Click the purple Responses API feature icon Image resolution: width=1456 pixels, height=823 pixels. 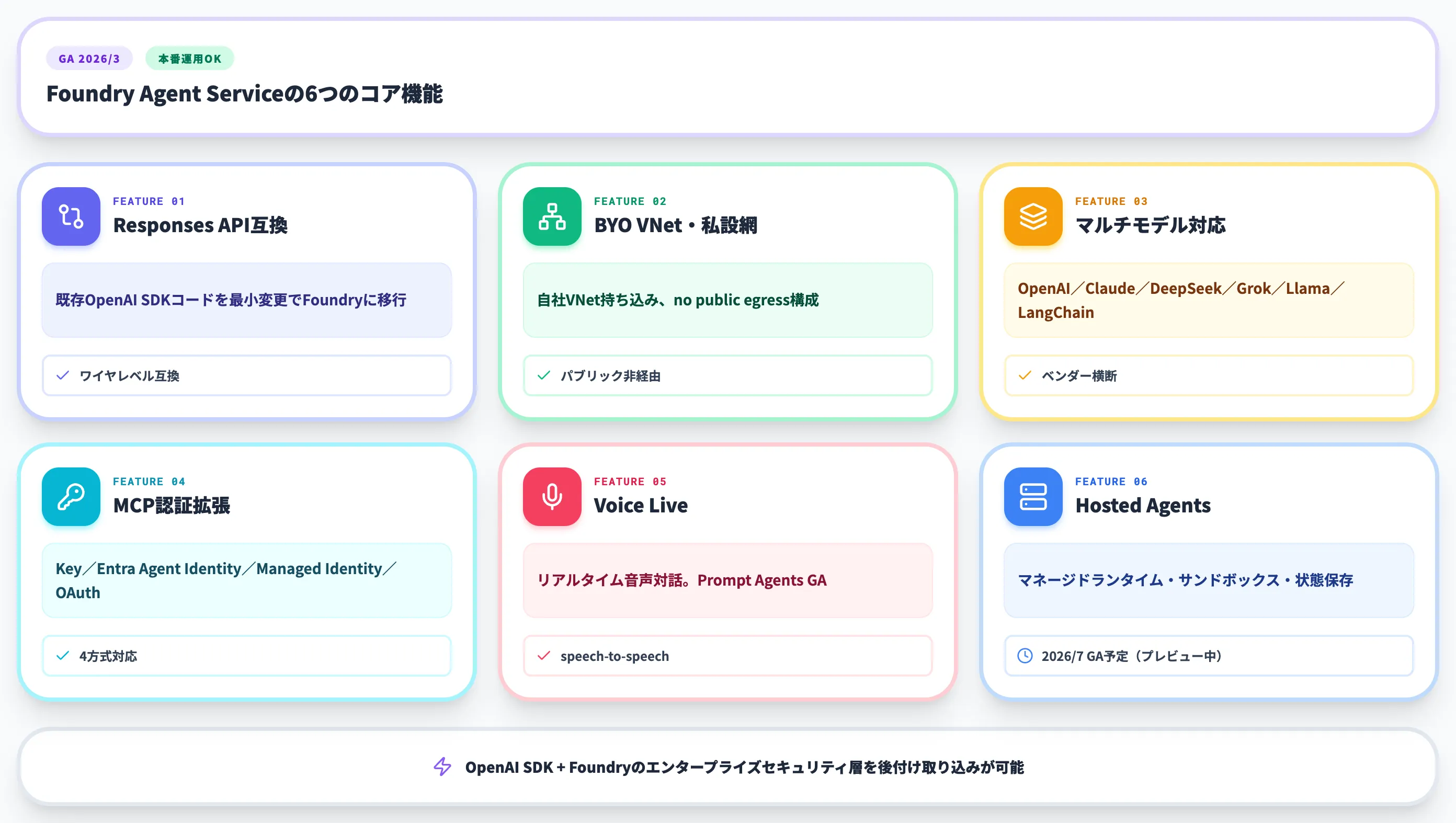click(71, 216)
